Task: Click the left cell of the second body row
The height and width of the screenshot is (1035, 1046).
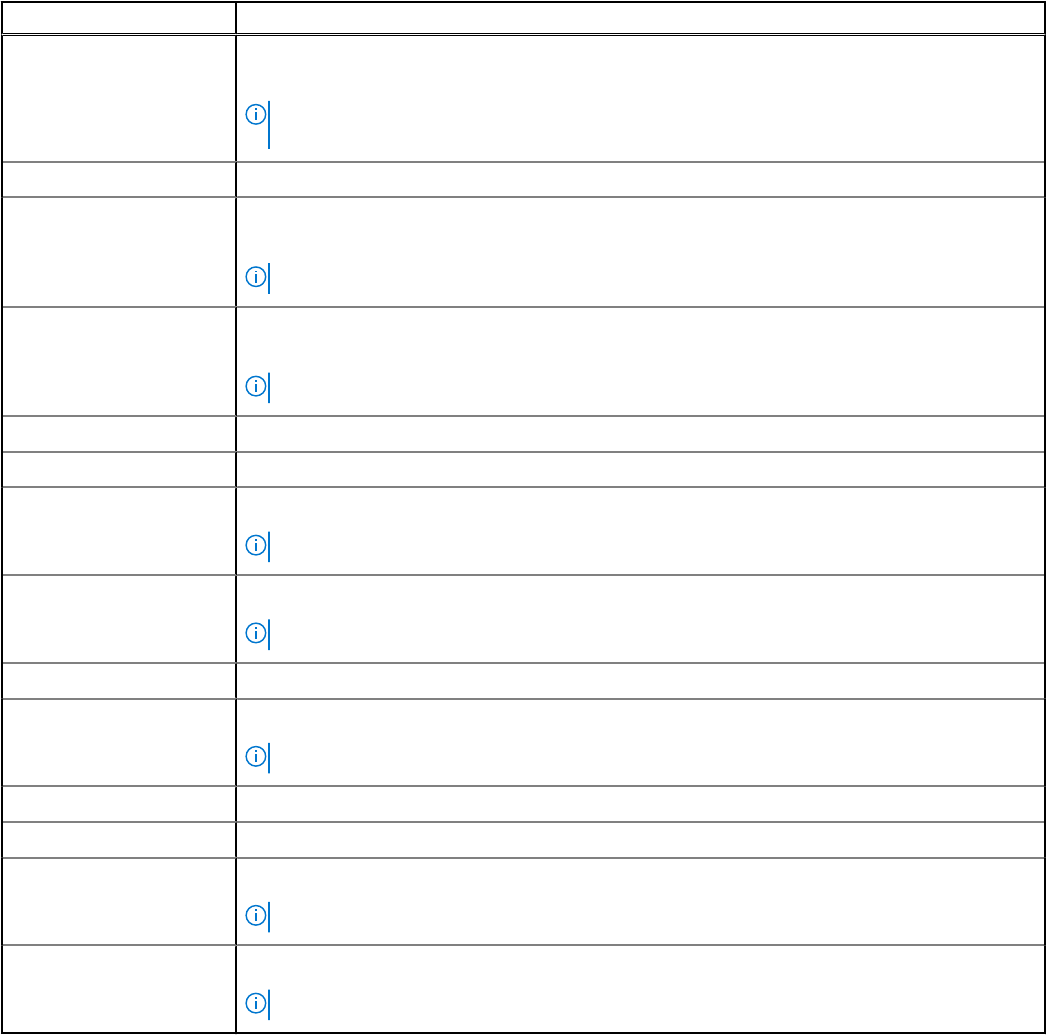Action: tap(119, 179)
